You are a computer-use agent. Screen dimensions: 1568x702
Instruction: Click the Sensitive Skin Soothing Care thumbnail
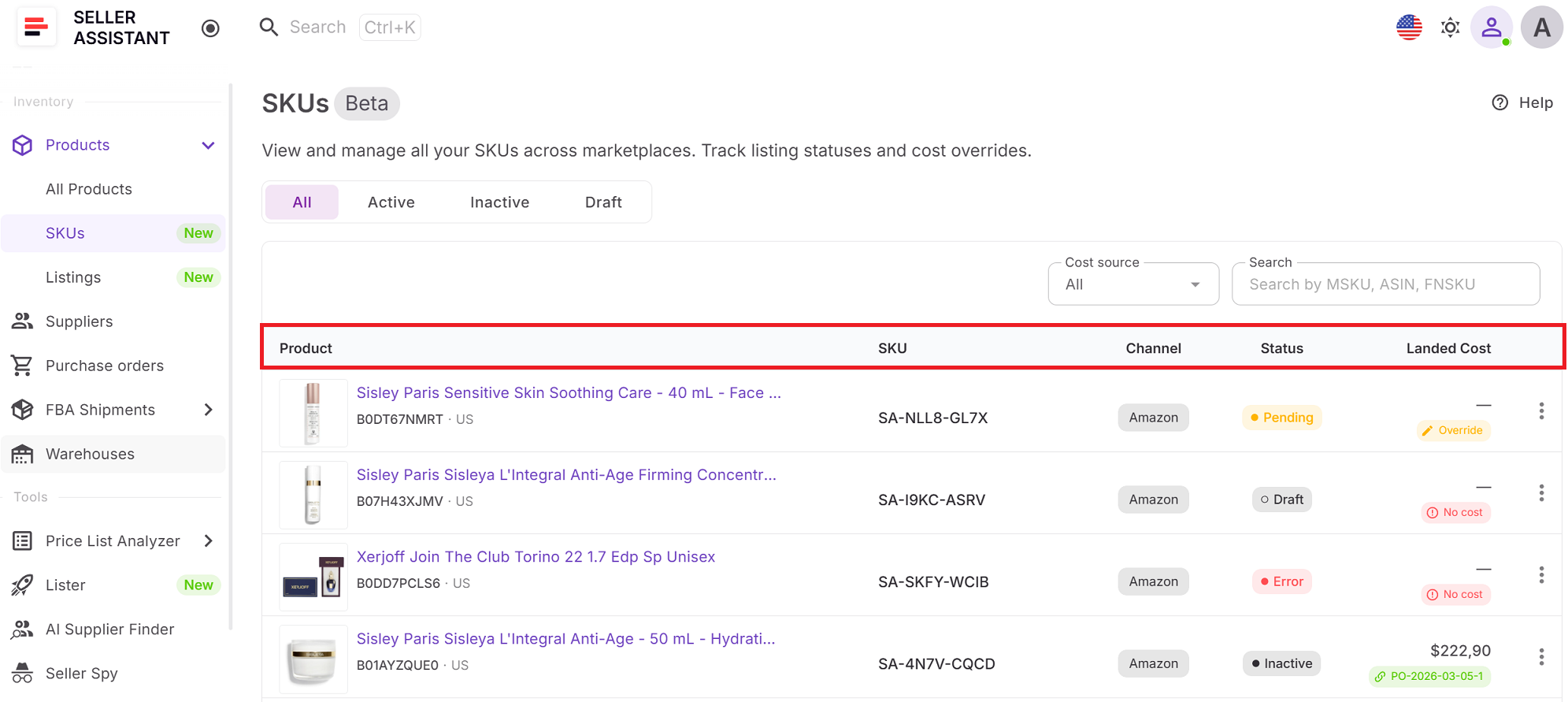click(313, 414)
